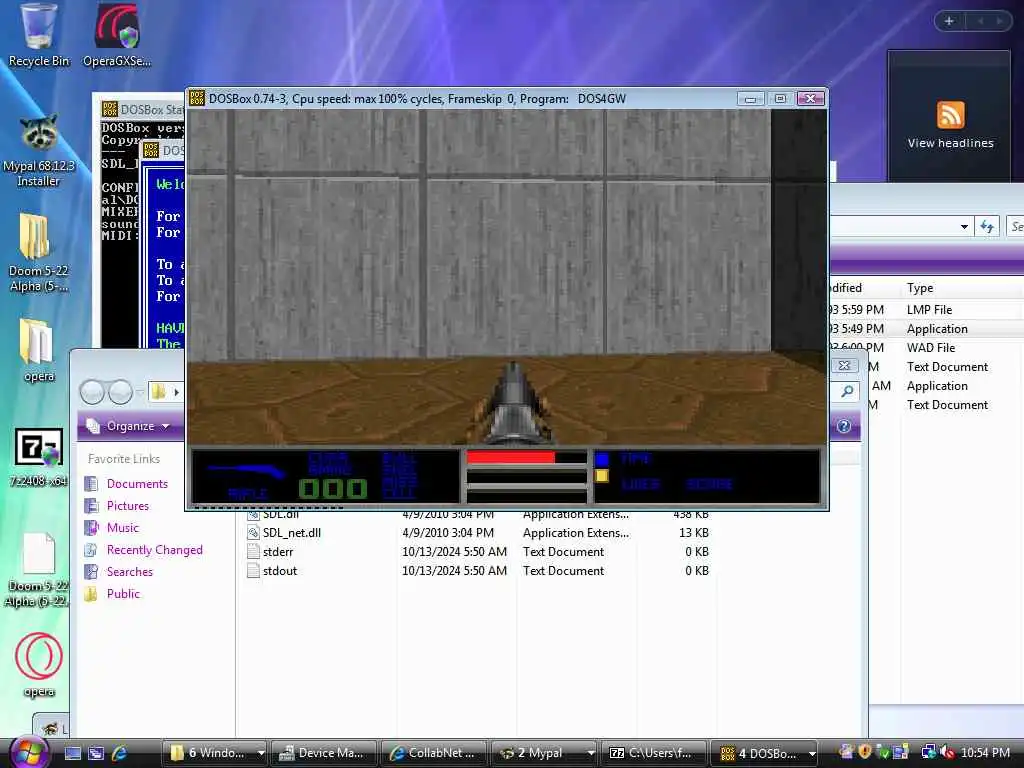Click the magnifier search icon in front Explorer

point(847,391)
